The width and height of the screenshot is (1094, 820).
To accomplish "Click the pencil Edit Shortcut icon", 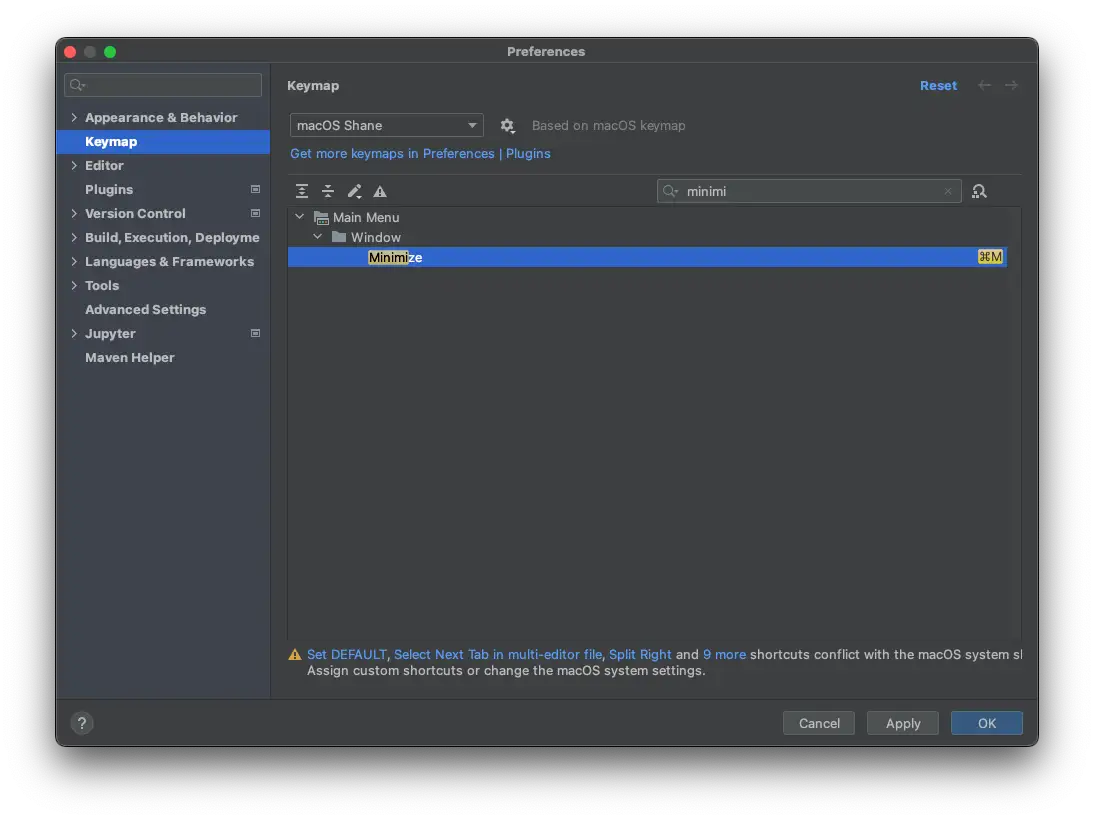I will [354, 191].
